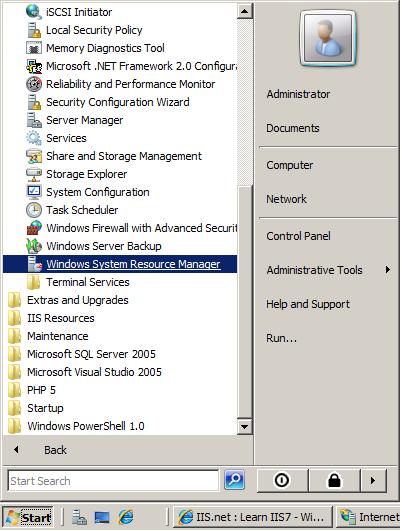402x531 pixels.
Task: Open Network from the Start menu
Action: (287, 199)
